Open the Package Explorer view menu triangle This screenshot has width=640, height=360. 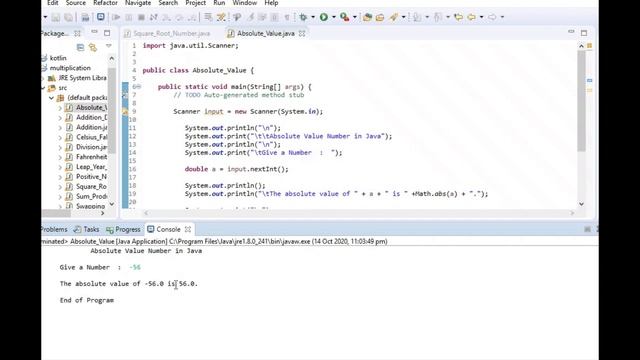pyautogui.click(x=109, y=47)
